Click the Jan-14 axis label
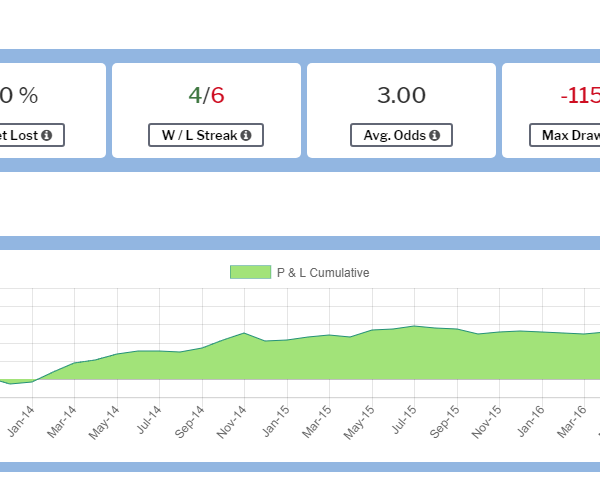The image size is (600, 487). click(21, 421)
